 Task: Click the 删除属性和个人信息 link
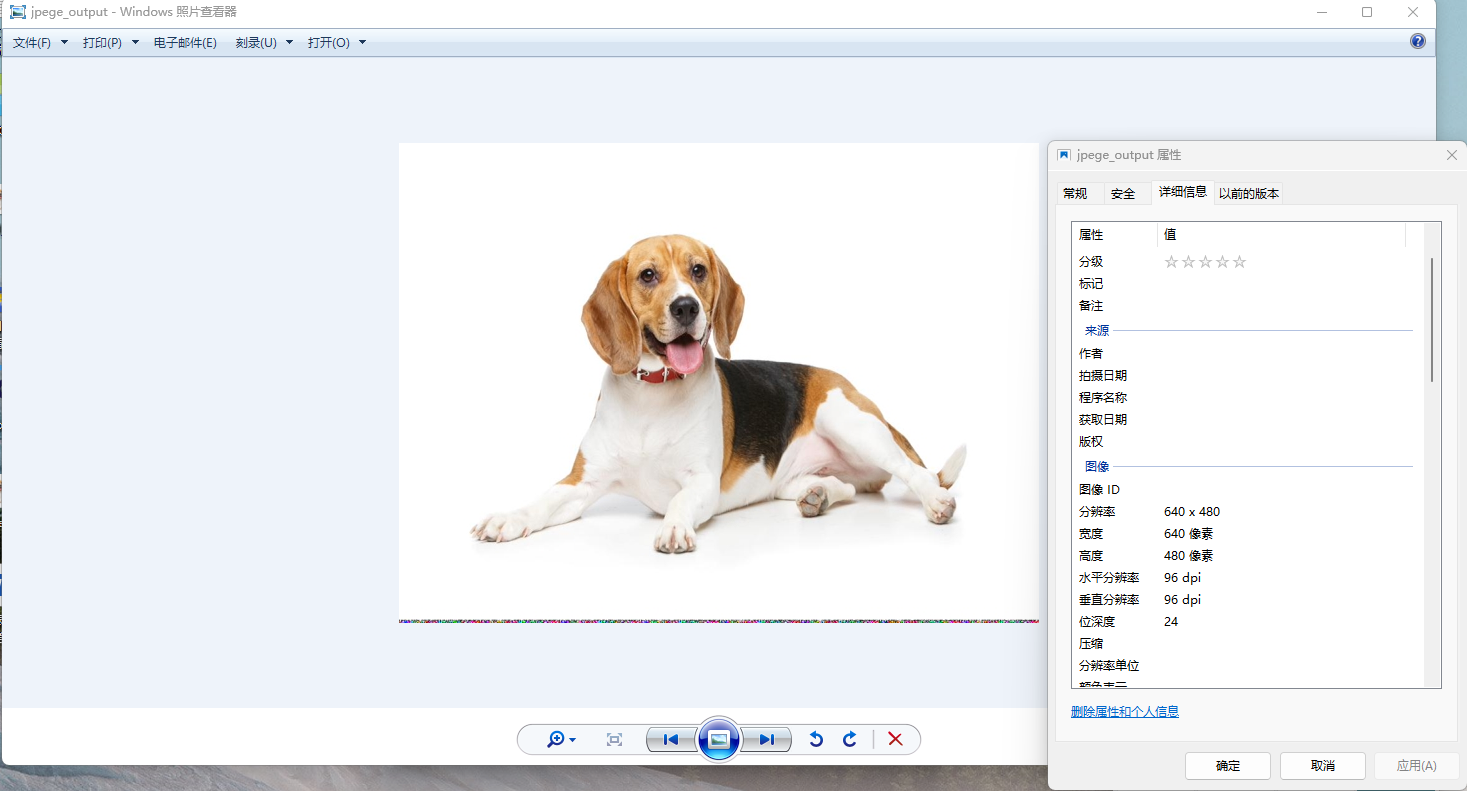click(x=1124, y=712)
